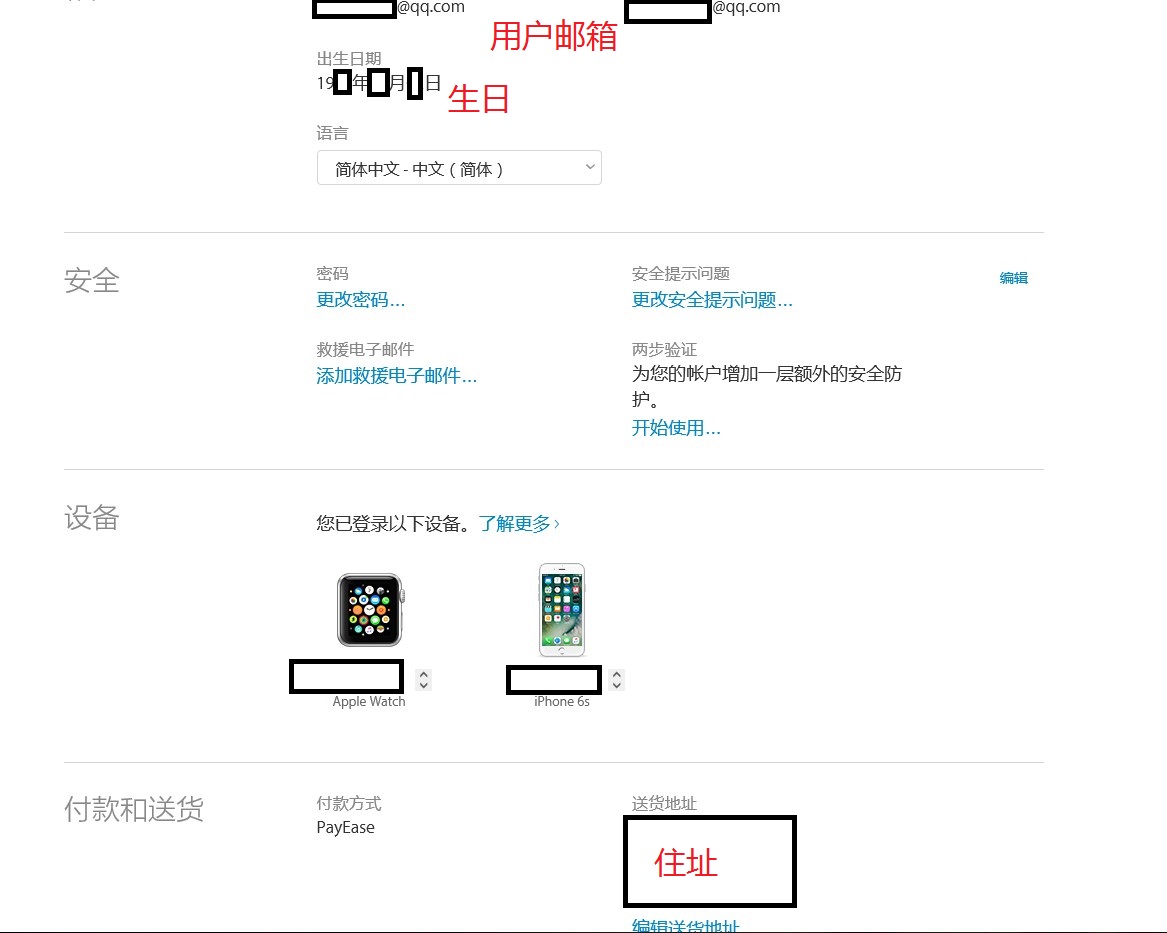This screenshot has width=1167, height=933.
Task: Click the Apple Watch label text
Action: 369,702
